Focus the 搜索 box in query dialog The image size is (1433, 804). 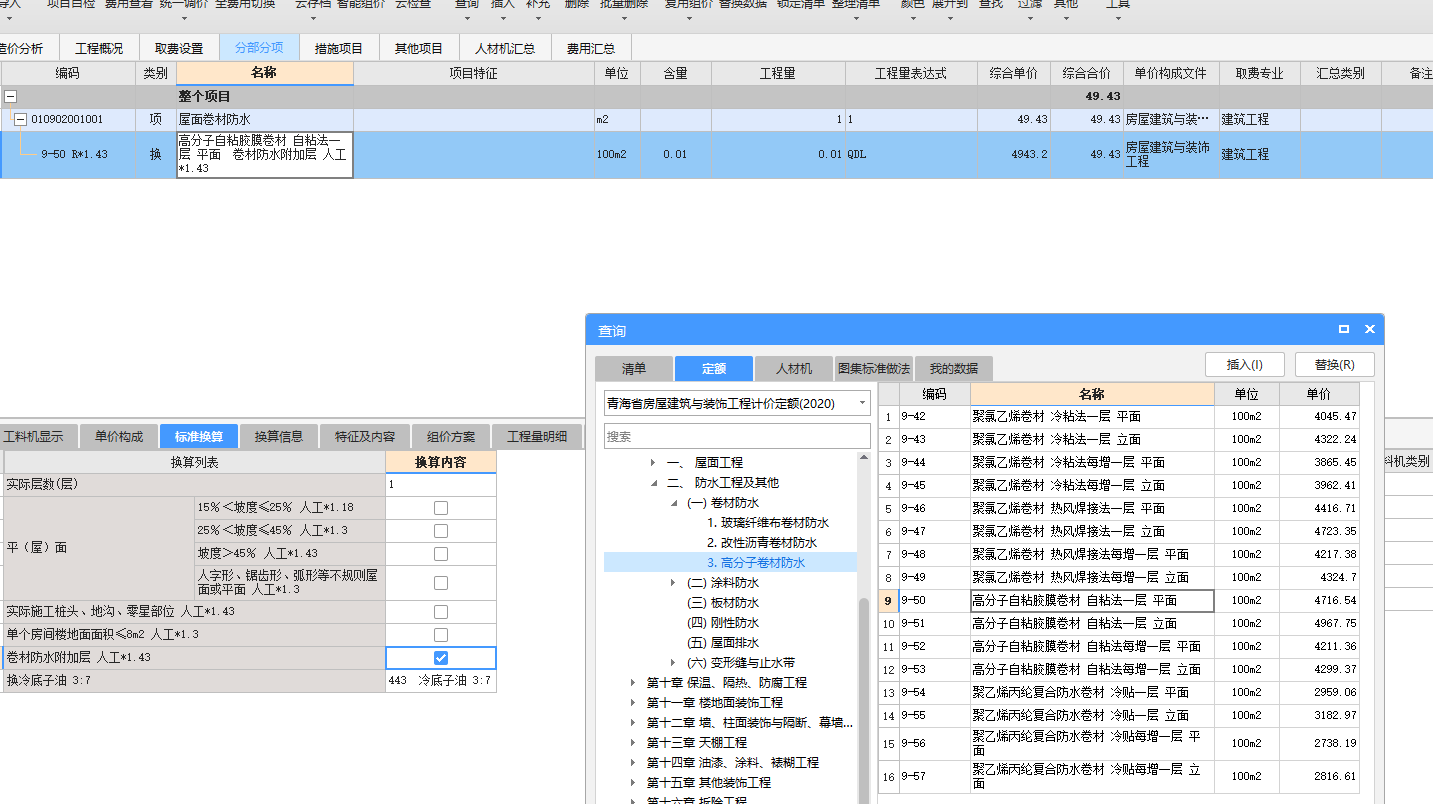click(737, 436)
